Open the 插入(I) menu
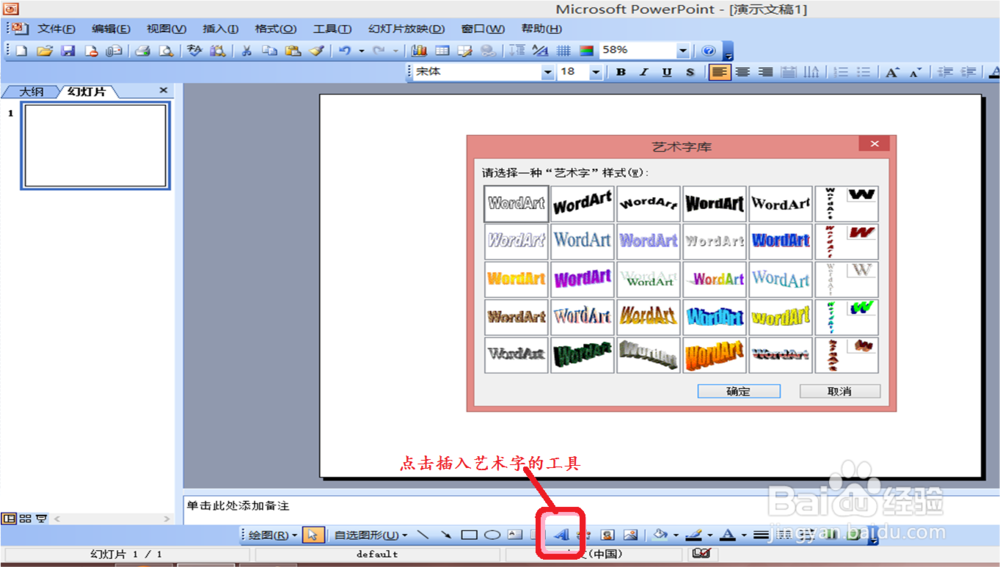The height and width of the screenshot is (567, 1000). [221, 29]
